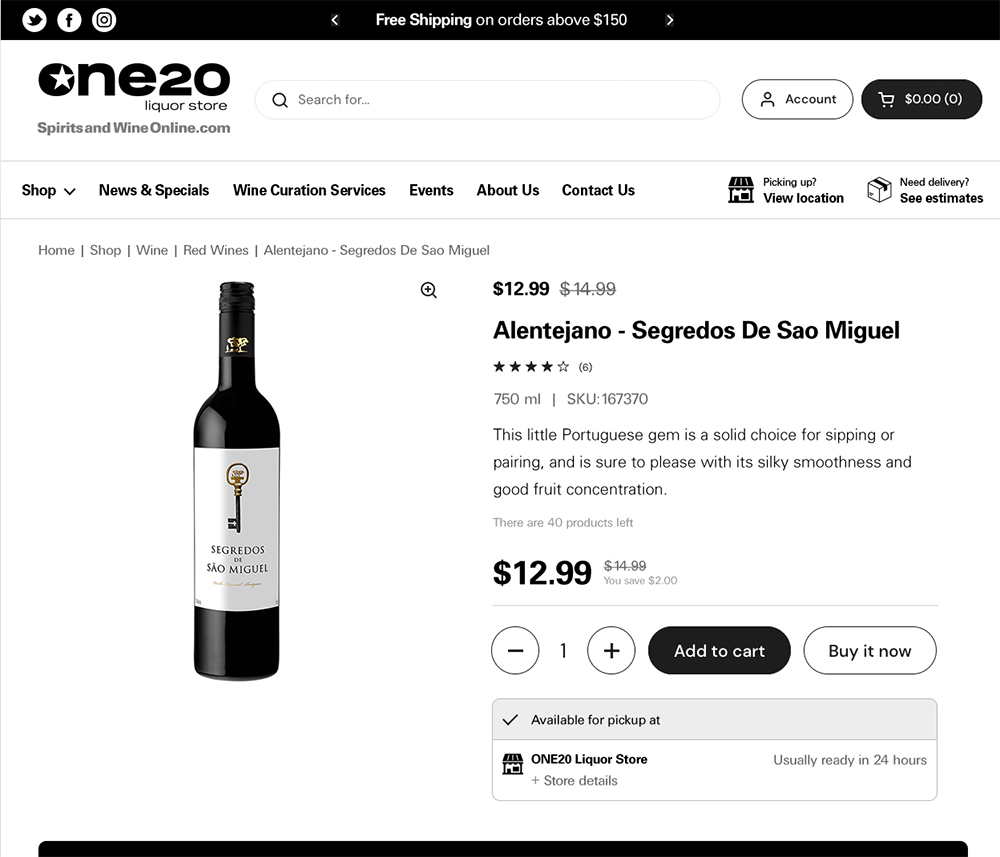Open the Account button
The height and width of the screenshot is (857, 1000).
[x=797, y=99]
